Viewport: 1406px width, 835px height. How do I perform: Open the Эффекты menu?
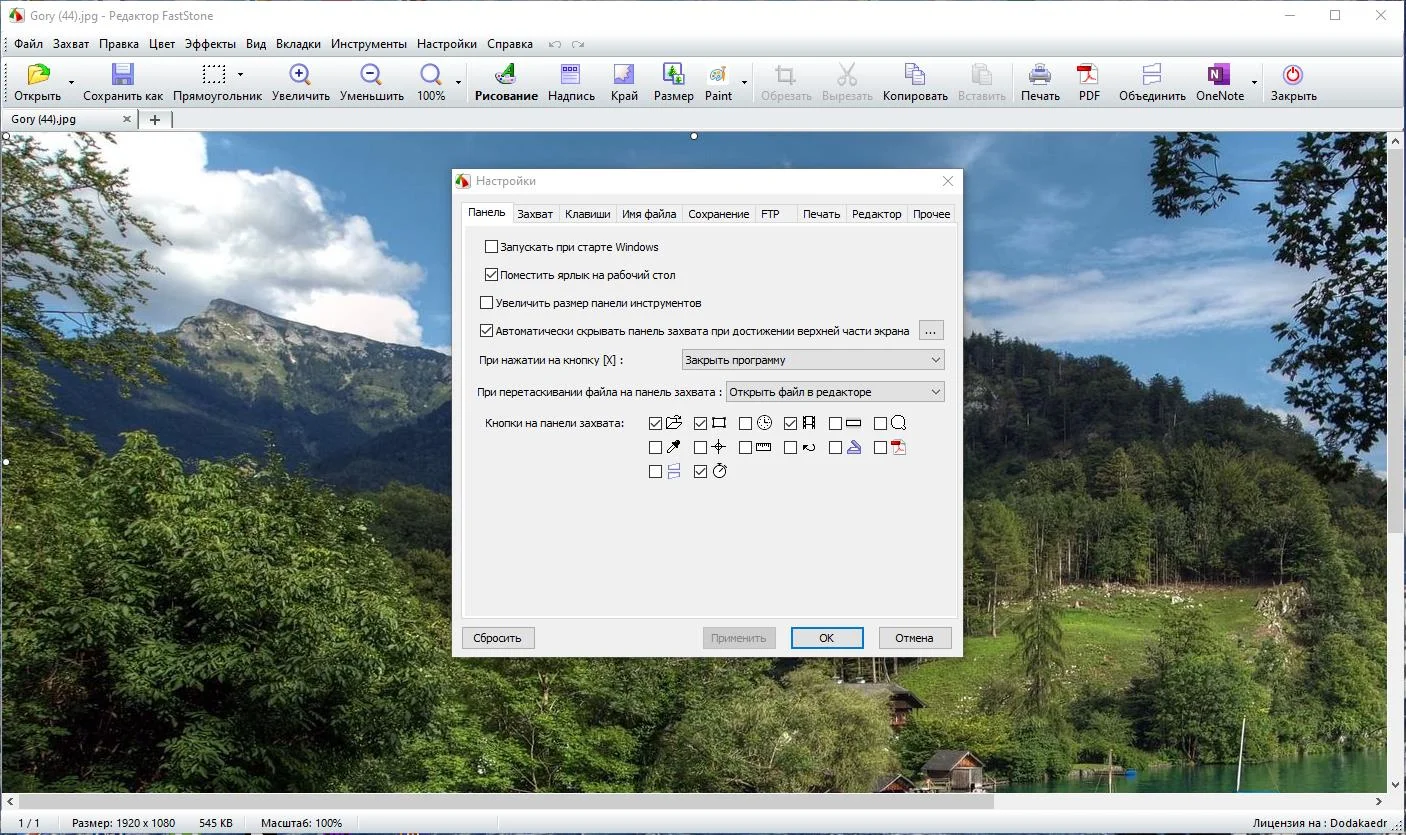[x=210, y=44]
